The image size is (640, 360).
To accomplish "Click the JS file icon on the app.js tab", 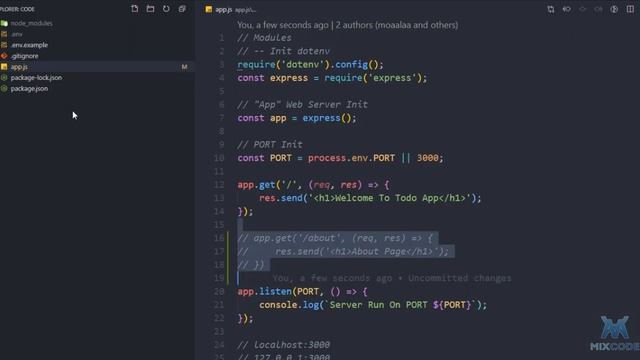I will (209, 9).
